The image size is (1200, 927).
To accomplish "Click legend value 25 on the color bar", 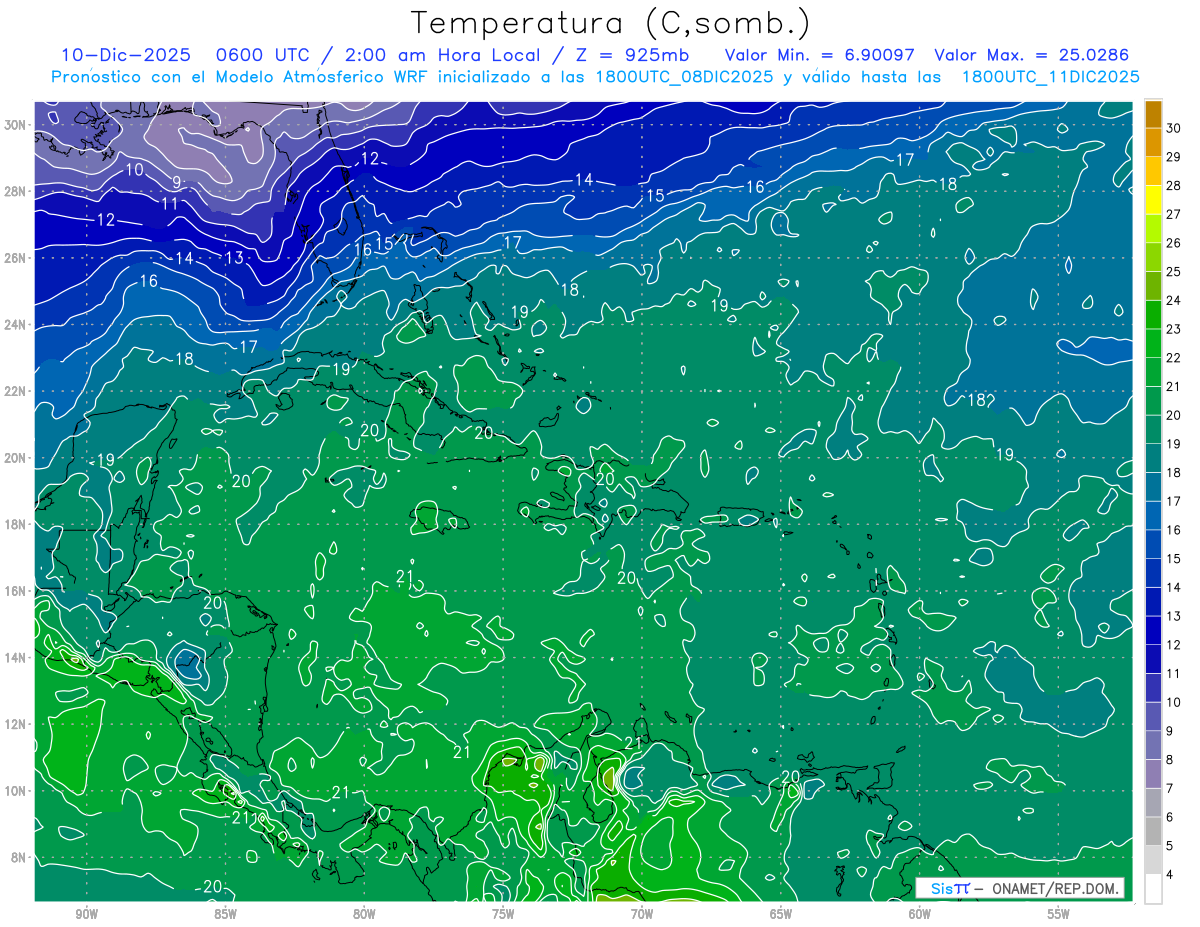I will 1174,271.
